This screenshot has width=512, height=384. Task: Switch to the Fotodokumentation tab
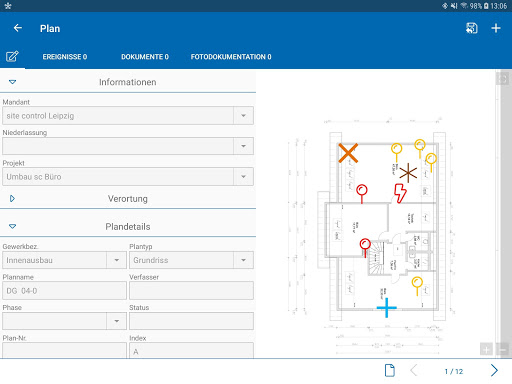pos(231,57)
